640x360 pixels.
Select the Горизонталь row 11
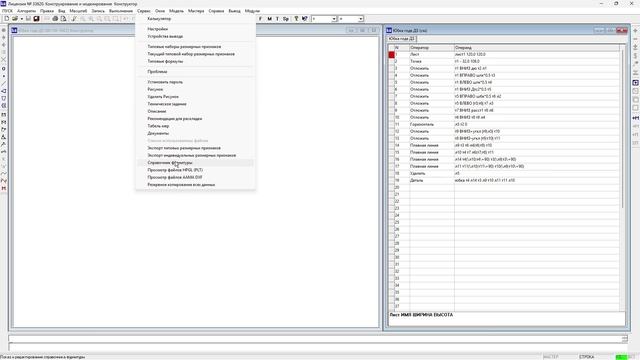pos(504,124)
